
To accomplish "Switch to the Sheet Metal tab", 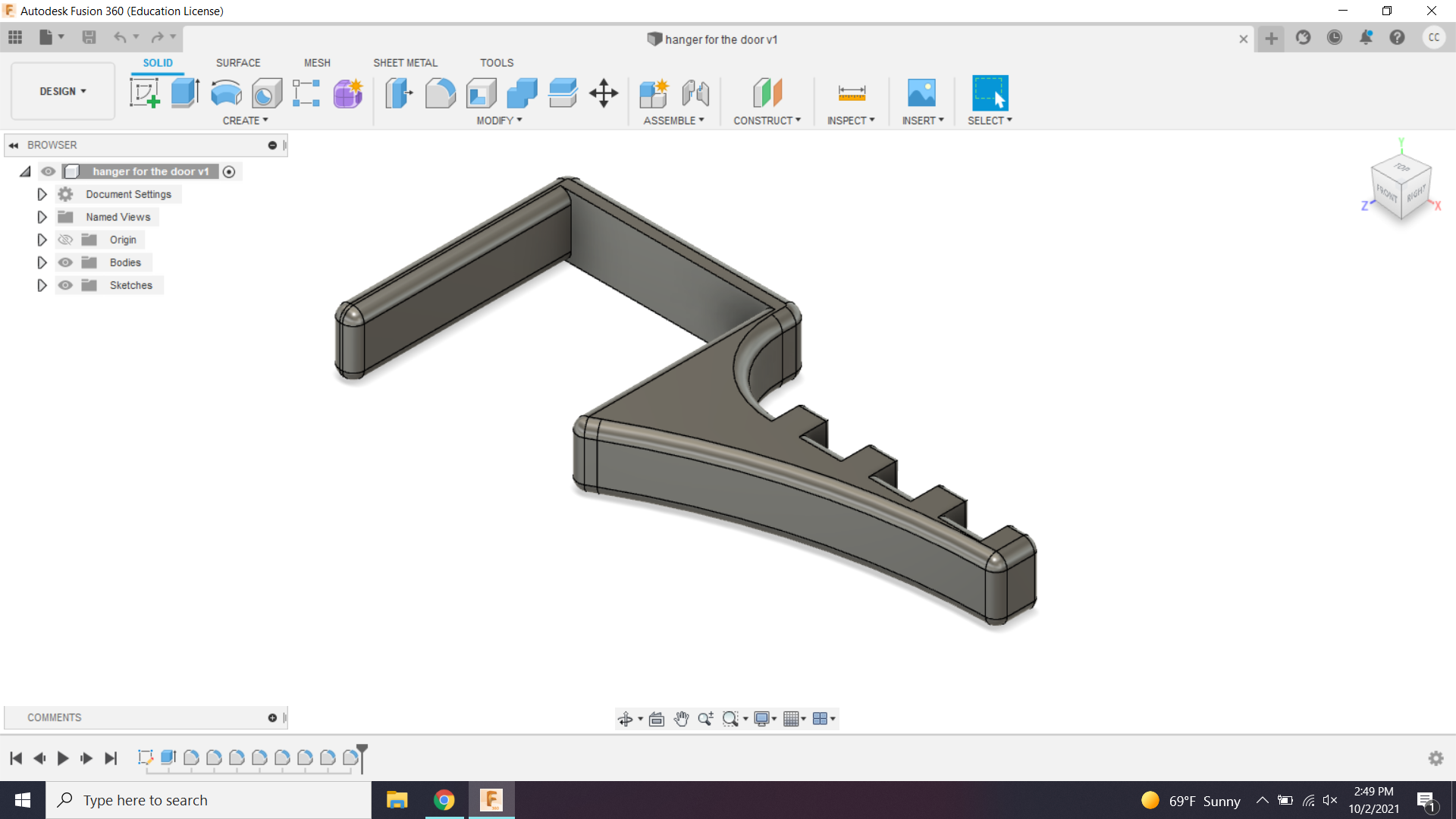I will point(405,62).
